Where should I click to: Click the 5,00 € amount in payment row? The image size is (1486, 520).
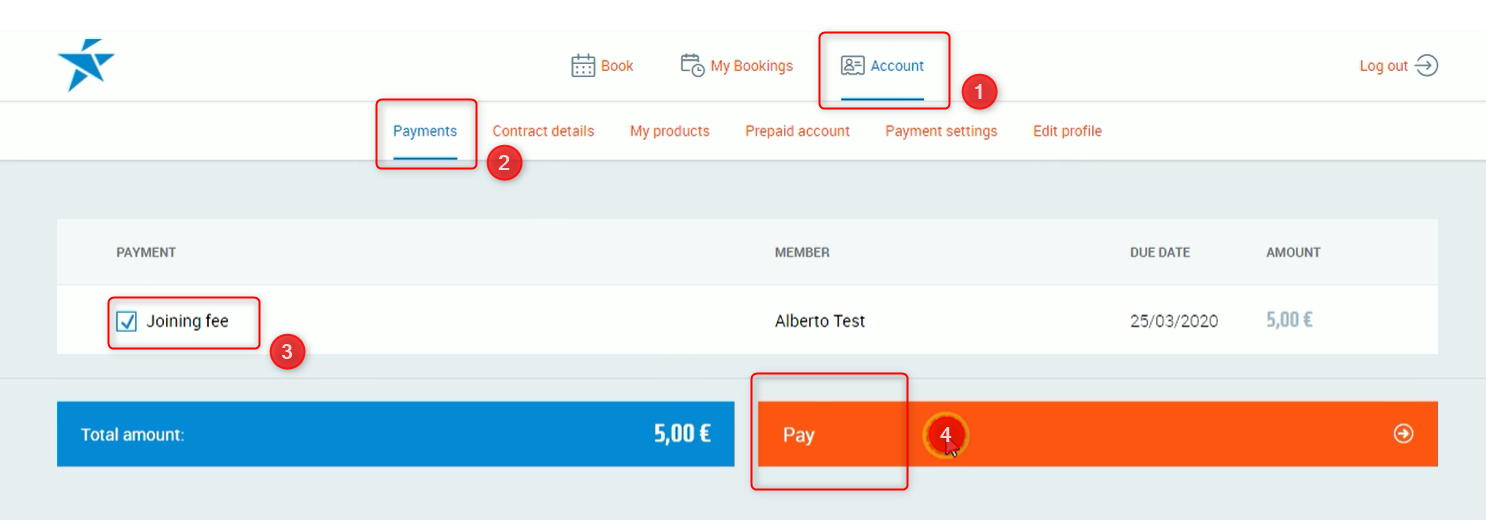(x=1289, y=321)
